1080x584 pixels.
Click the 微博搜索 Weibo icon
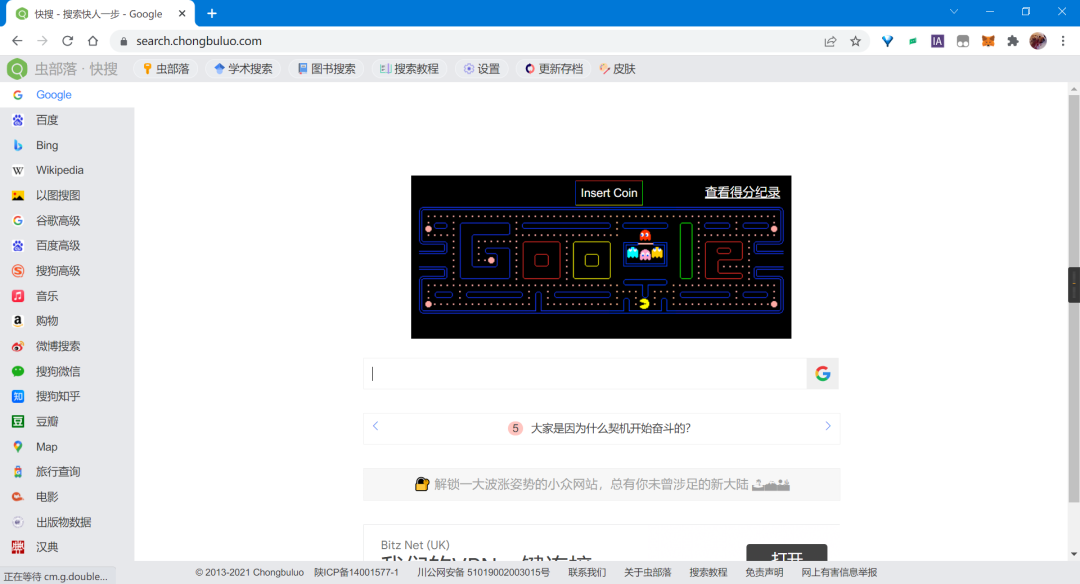(18, 346)
